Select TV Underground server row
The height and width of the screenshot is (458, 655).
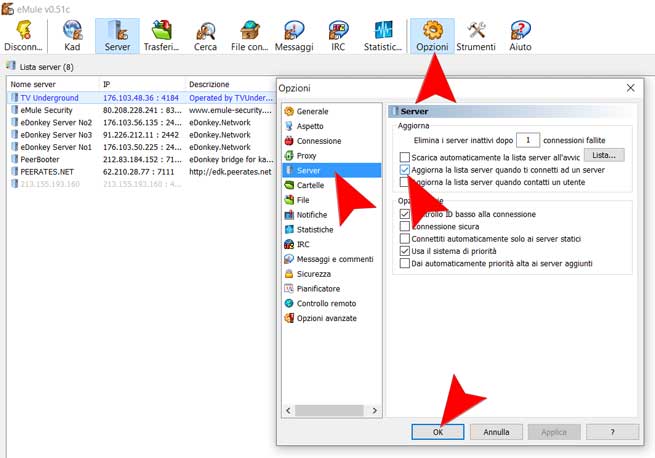click(x=141, y=98)
